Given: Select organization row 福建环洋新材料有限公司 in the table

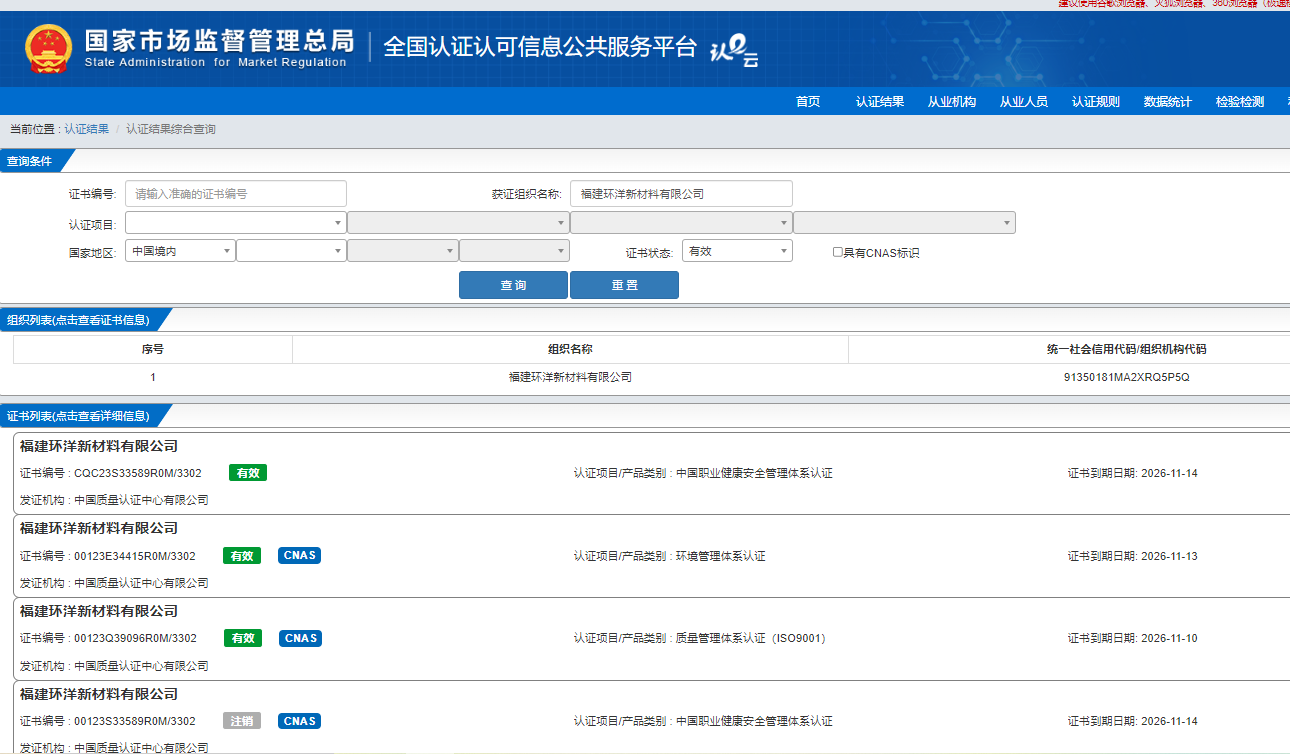Looking at the screenshot, I should tap(570, 378).
